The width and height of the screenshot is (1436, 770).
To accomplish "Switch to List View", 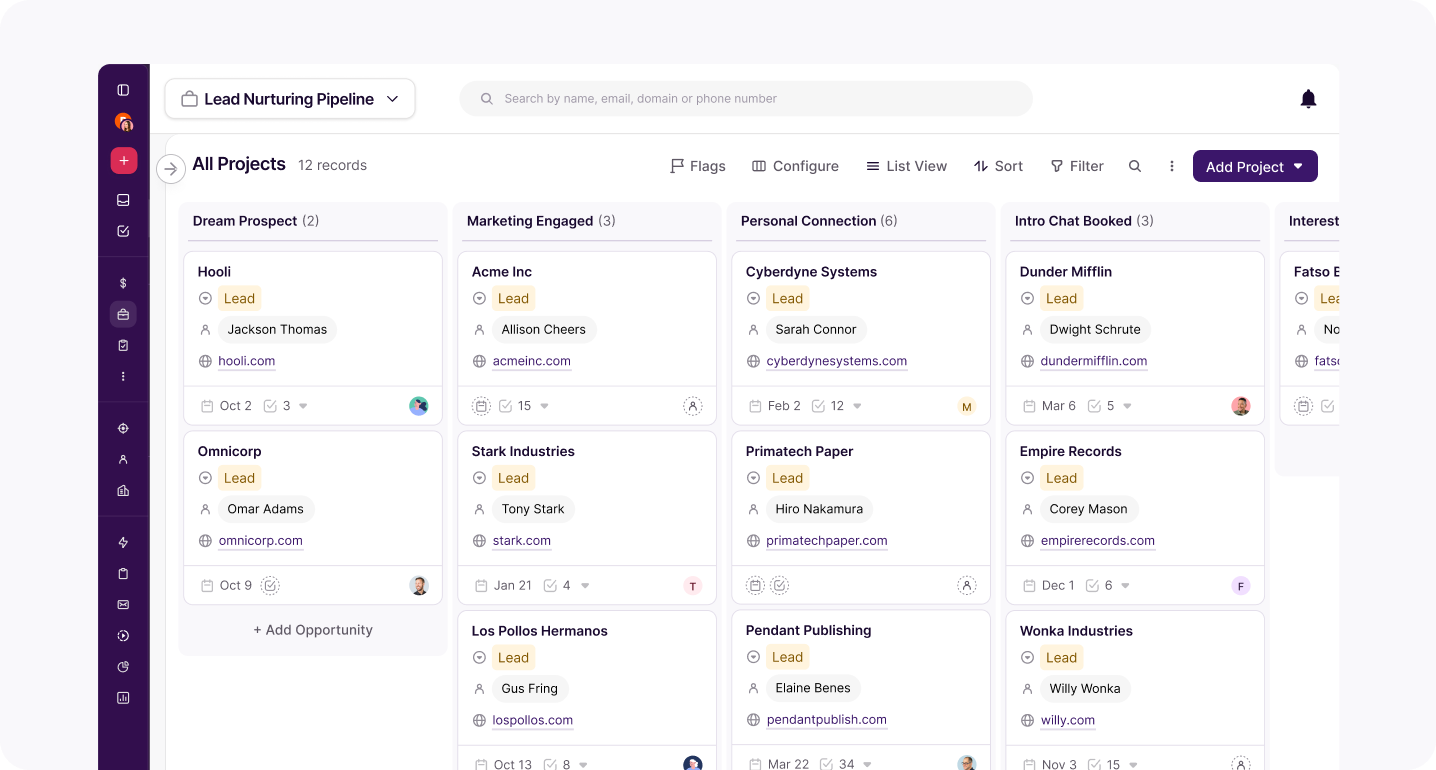I will click(906, 166).
